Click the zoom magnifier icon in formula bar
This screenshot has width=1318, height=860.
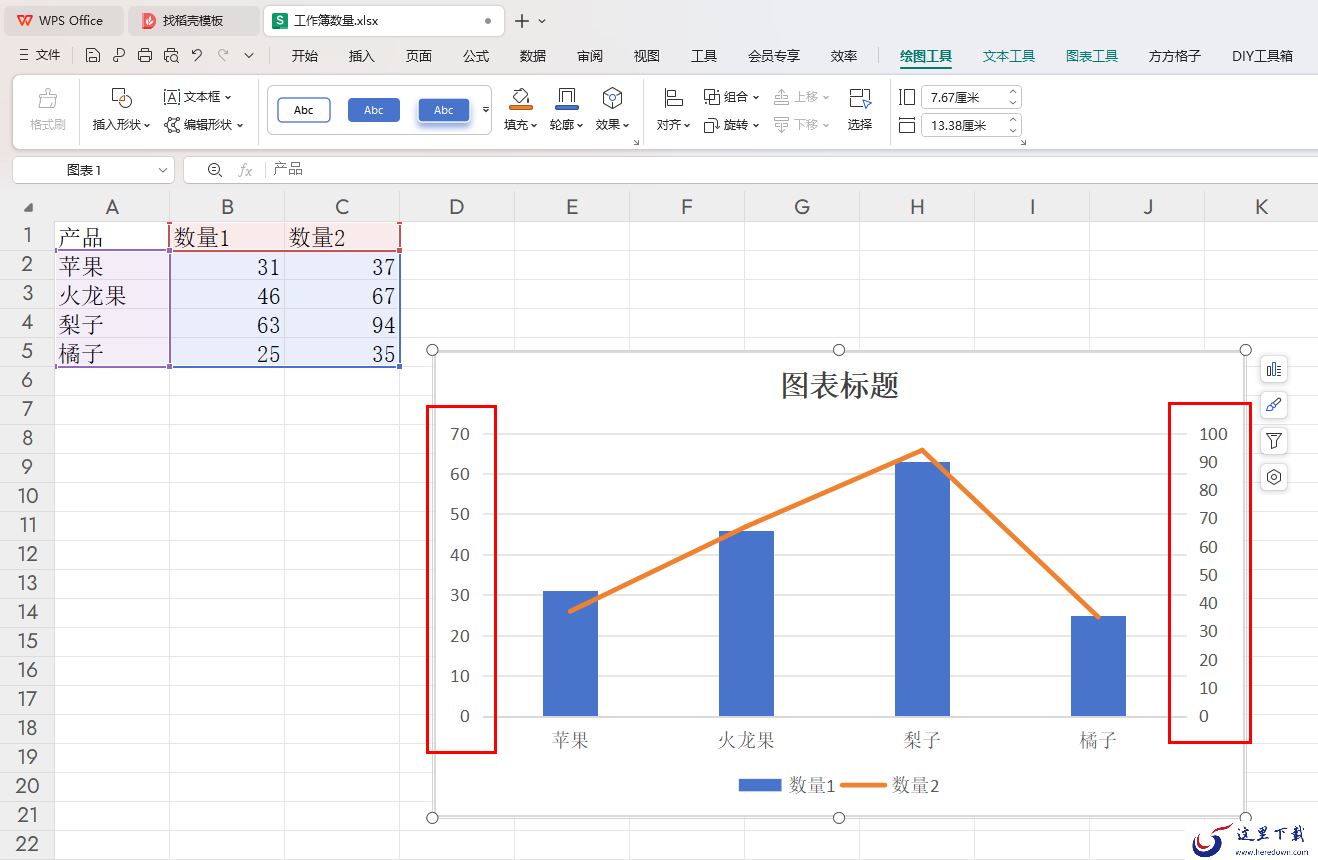click(215, 170)
